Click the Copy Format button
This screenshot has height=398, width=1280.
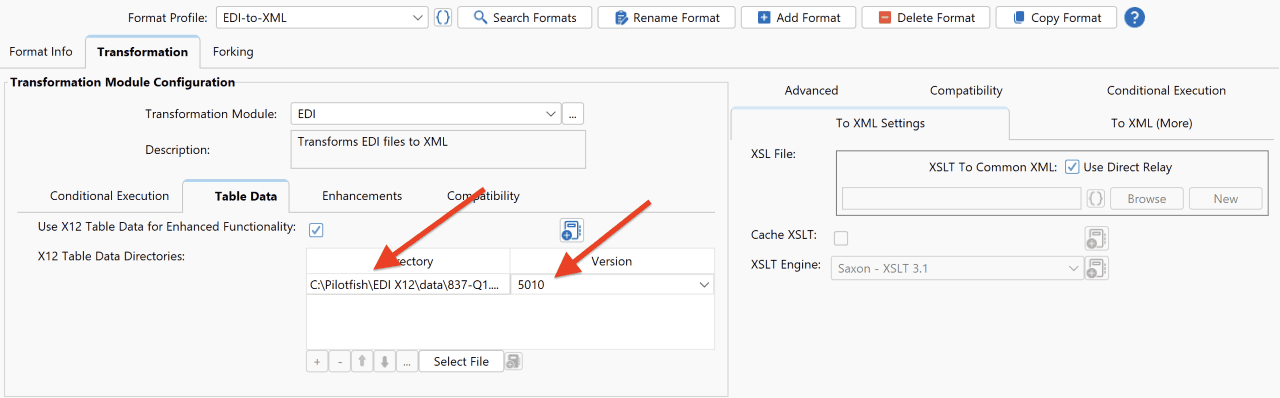[x=1057, y=17]
